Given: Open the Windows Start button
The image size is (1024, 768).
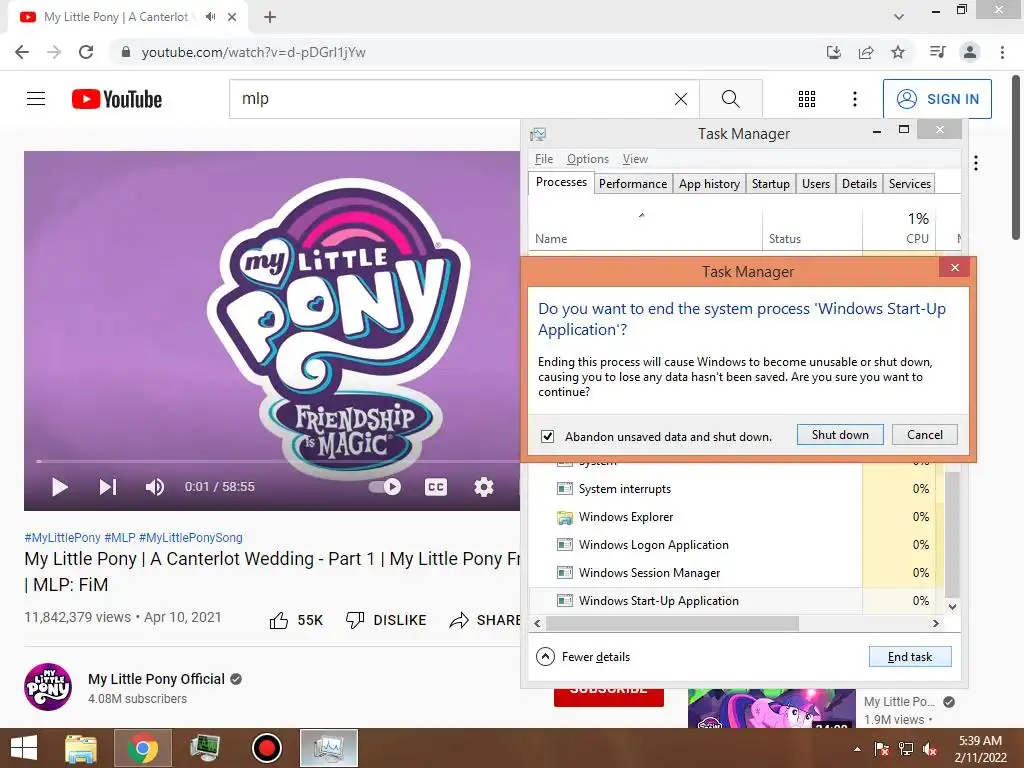Looking at the screenshot, I should (24, 748).
